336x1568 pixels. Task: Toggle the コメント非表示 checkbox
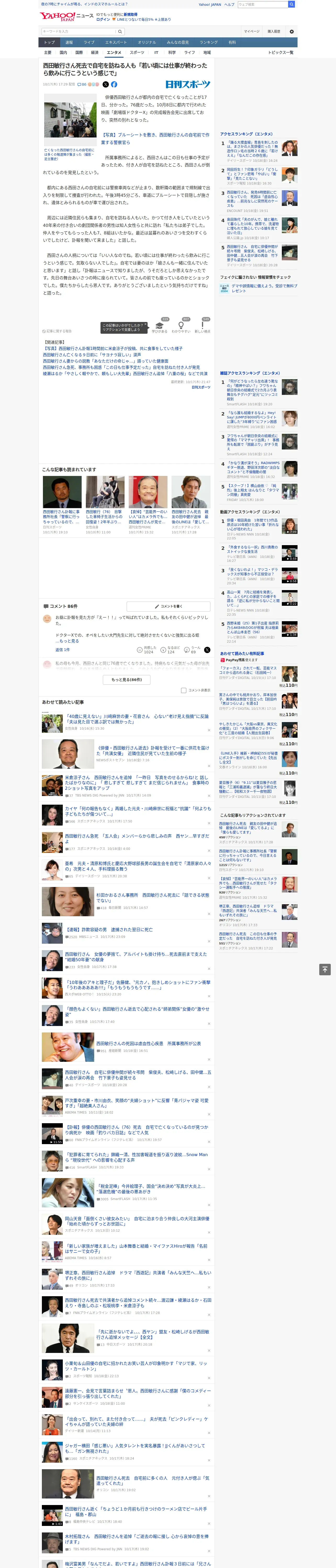(x=183, y=690)
